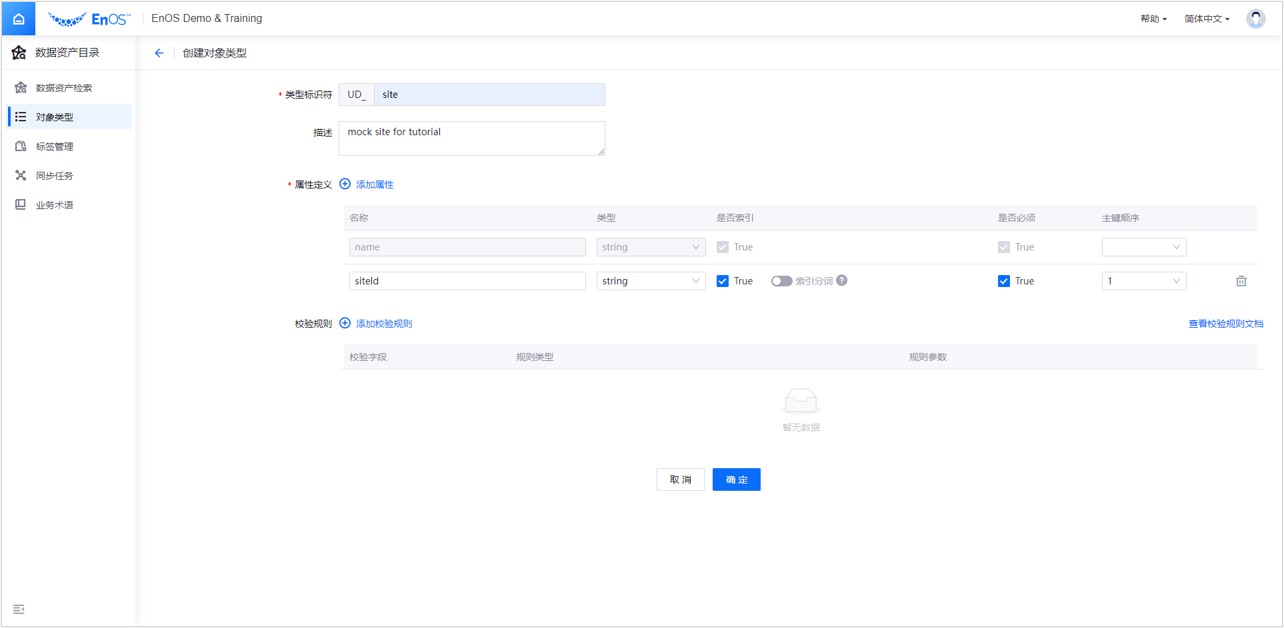Click the home icon in top-left corner

tap(18, 17)
